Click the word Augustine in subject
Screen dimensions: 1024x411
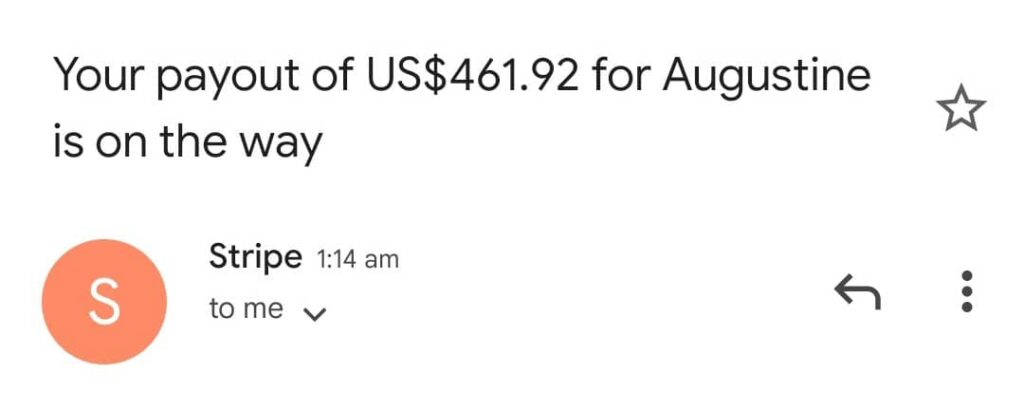click(767, 77)
